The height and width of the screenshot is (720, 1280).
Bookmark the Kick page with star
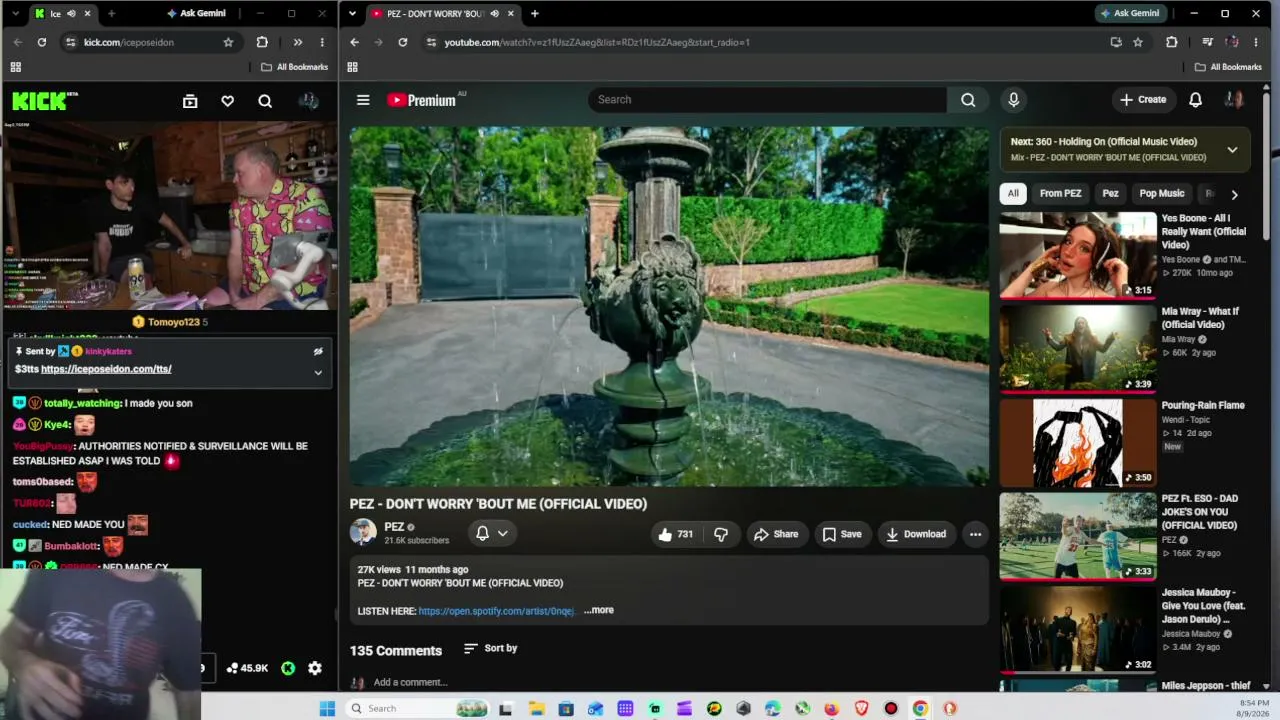(228, 42)
